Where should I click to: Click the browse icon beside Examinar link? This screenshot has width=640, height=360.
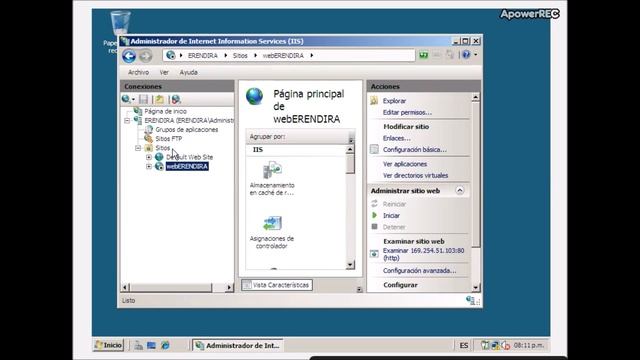(374, 254)
